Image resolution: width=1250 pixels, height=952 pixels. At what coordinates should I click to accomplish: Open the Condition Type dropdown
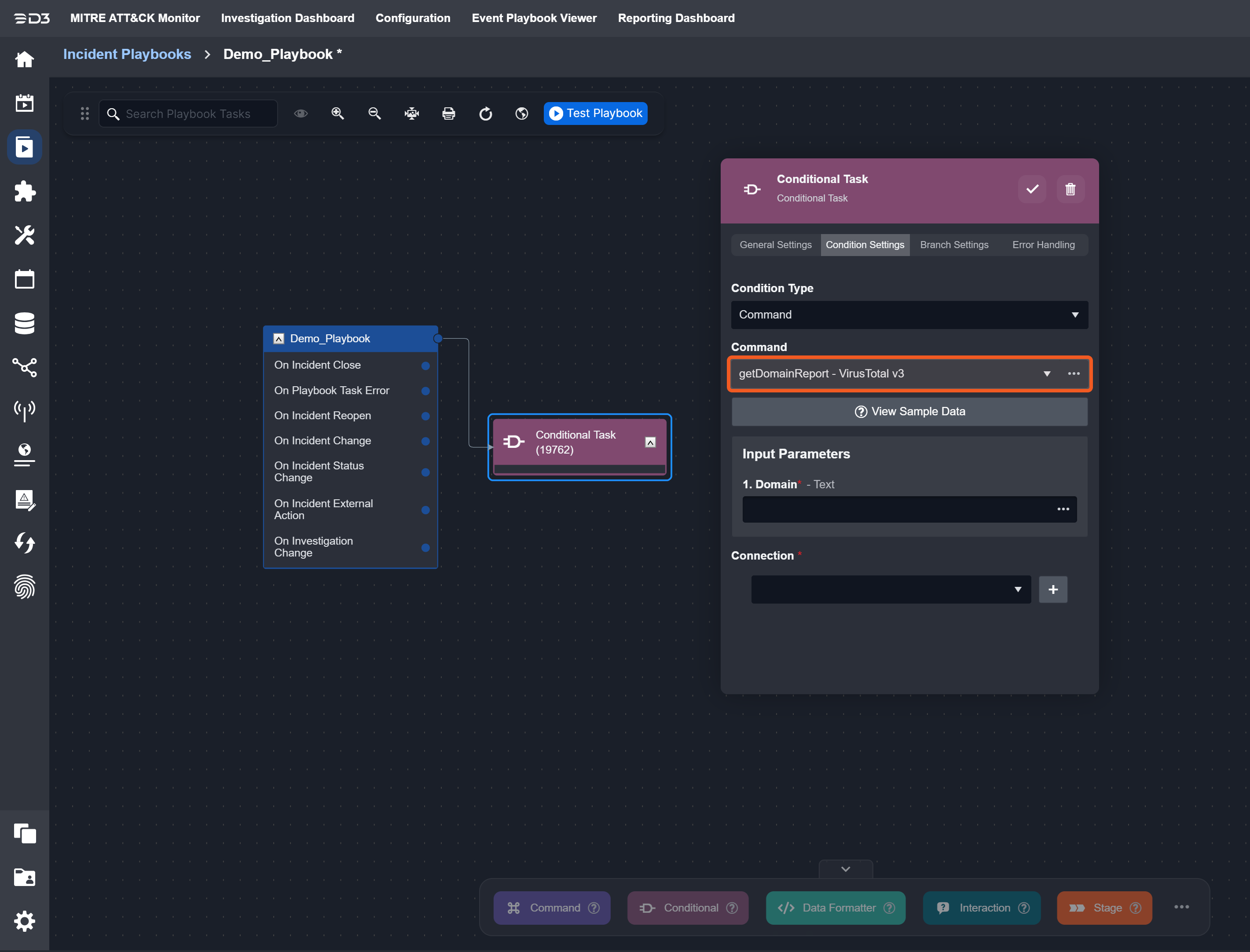[909, 315]
